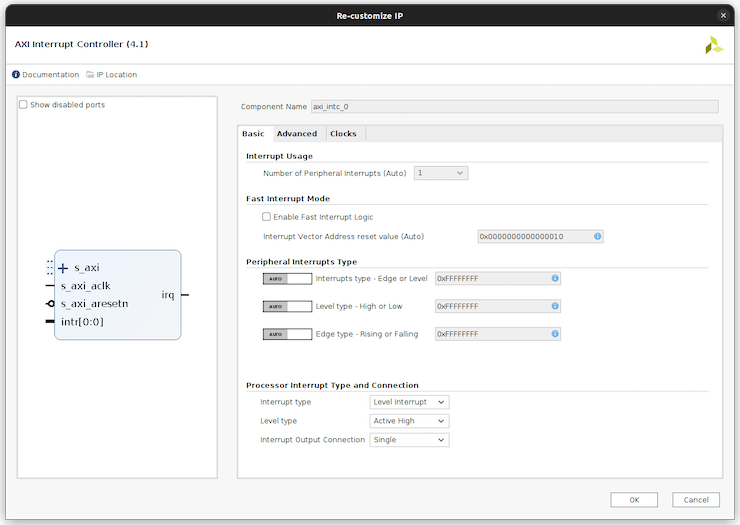Click info icon in Edge type Rising or Falling field
Viewport: 740px width, 525px height.
click(x=554, y=333)
